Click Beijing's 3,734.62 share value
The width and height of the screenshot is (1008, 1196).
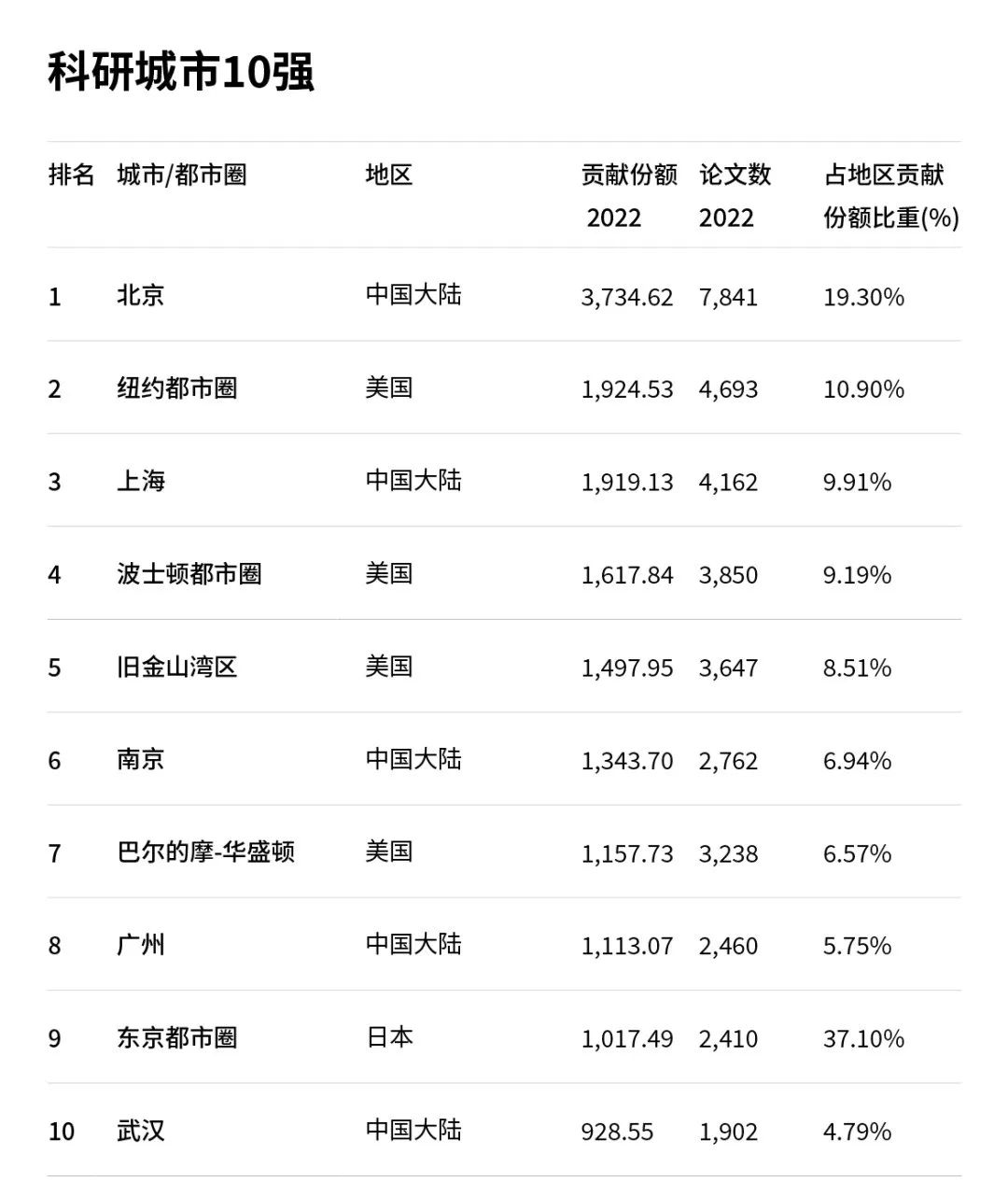(626, 297)
